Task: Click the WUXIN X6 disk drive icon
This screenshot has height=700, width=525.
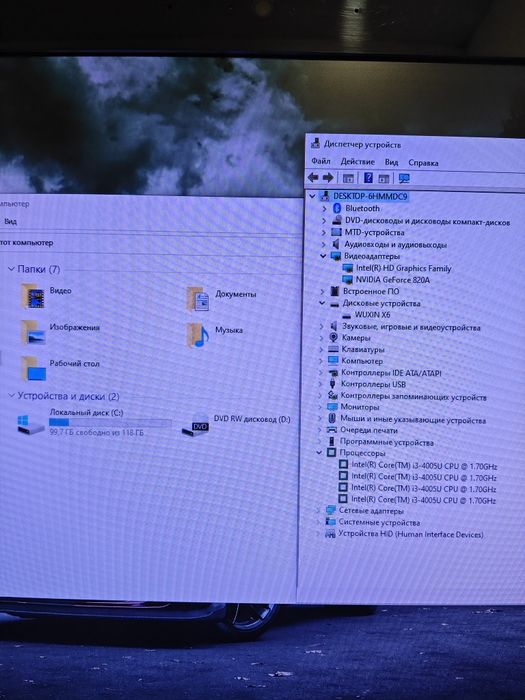Action: coord(346,315)
